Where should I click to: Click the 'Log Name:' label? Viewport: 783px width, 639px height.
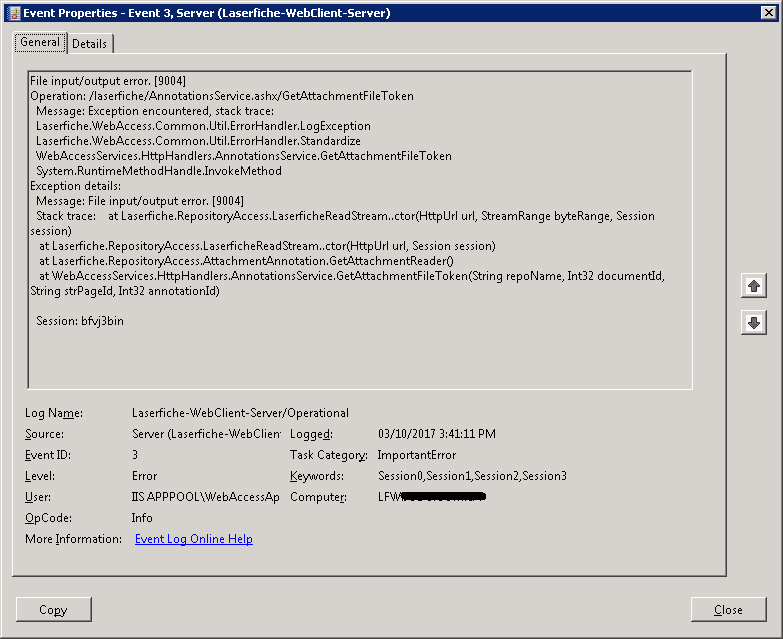(x=54, y=413)
